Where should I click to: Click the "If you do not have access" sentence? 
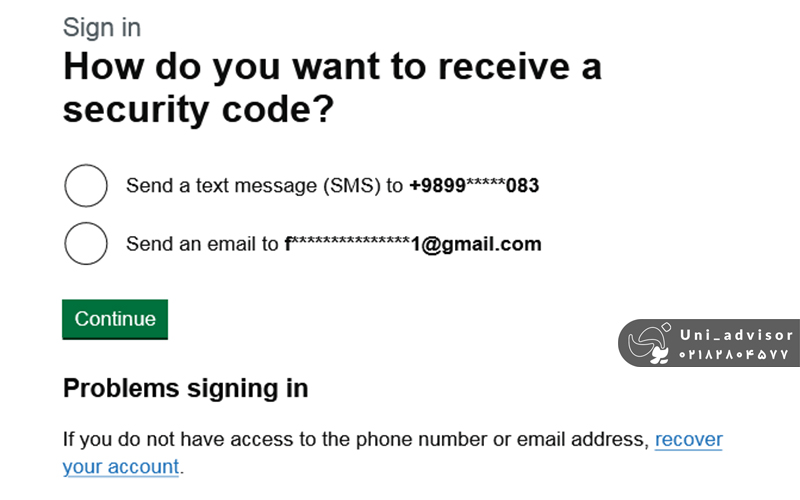[355, 439]
